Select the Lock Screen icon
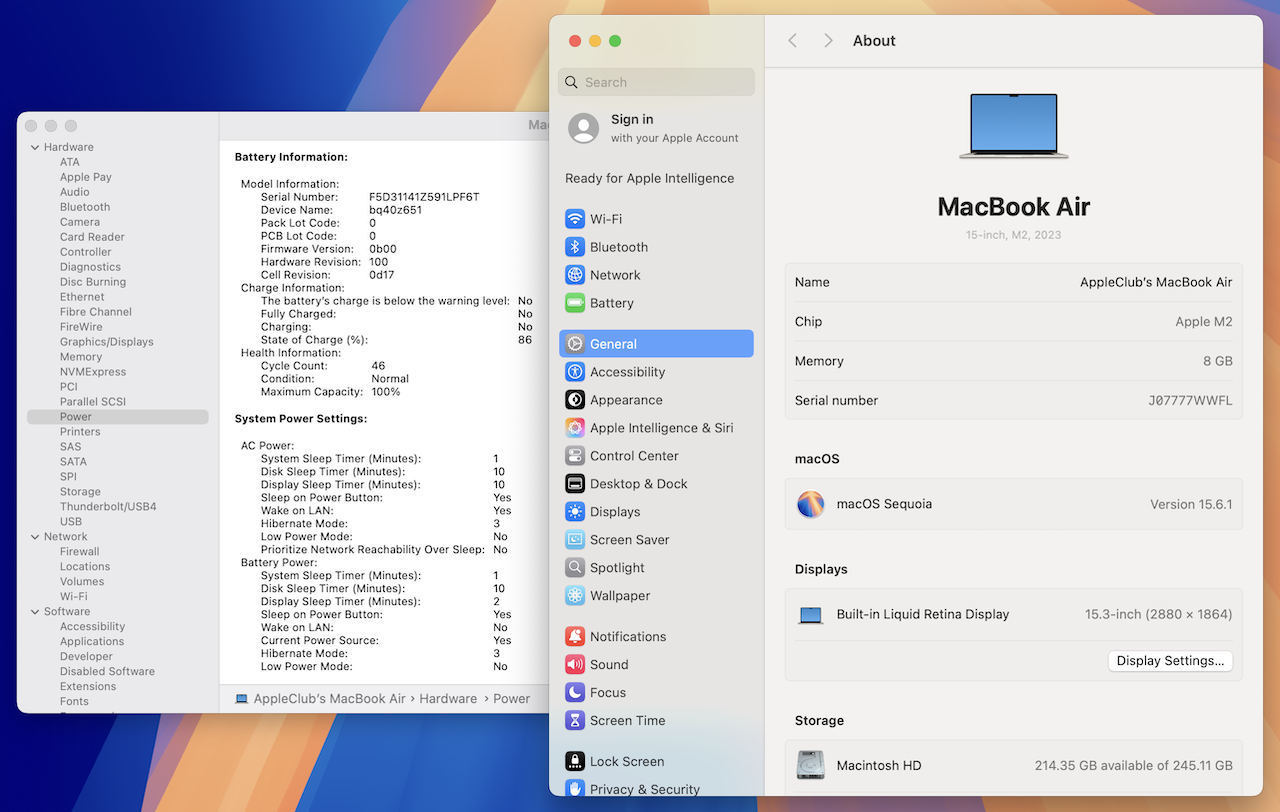The width and height of the screenshot is (1280, 812). (x=575, y=762)
